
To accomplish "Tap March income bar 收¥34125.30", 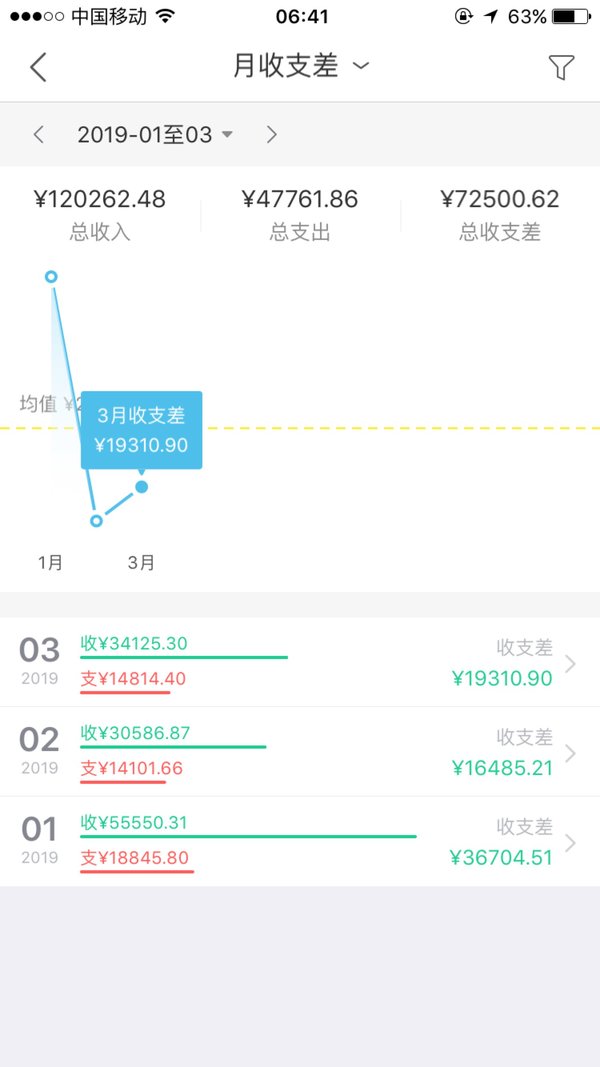I will point(183,648).
